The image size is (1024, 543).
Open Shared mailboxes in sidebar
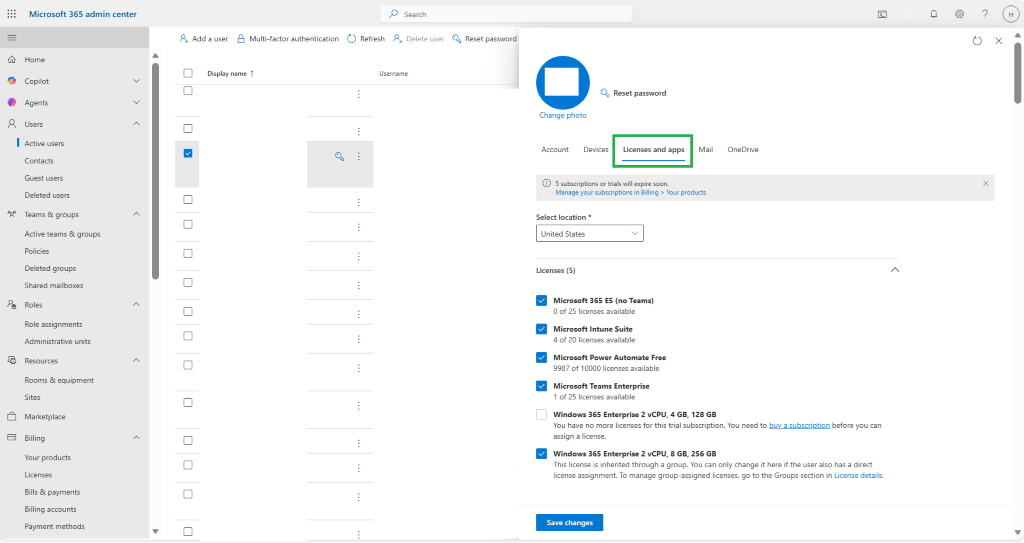click(x=54, y=286)
